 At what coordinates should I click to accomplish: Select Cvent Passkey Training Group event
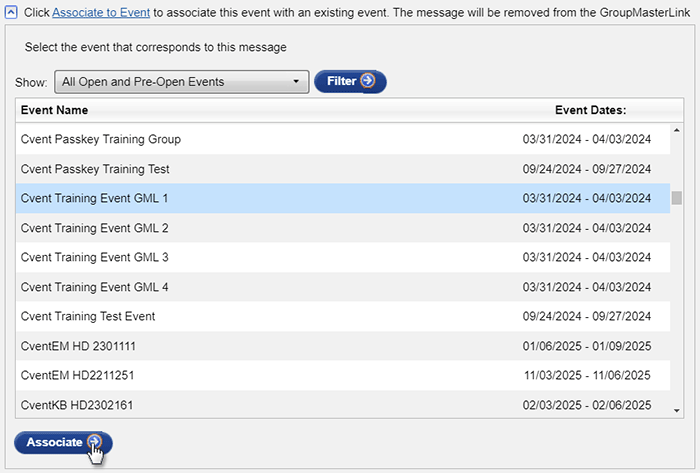[x=101, y=139]
